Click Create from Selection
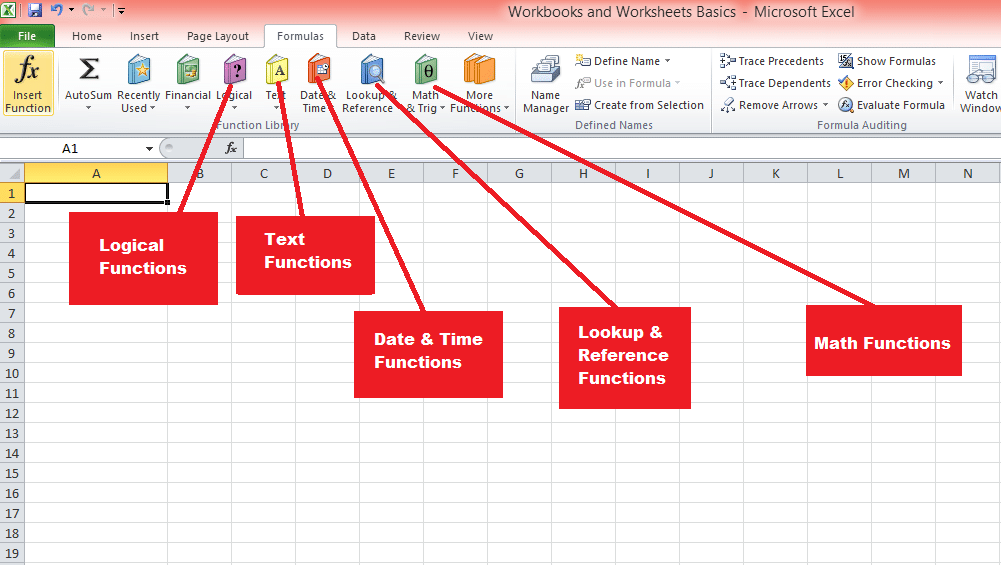 coord(639,105)
